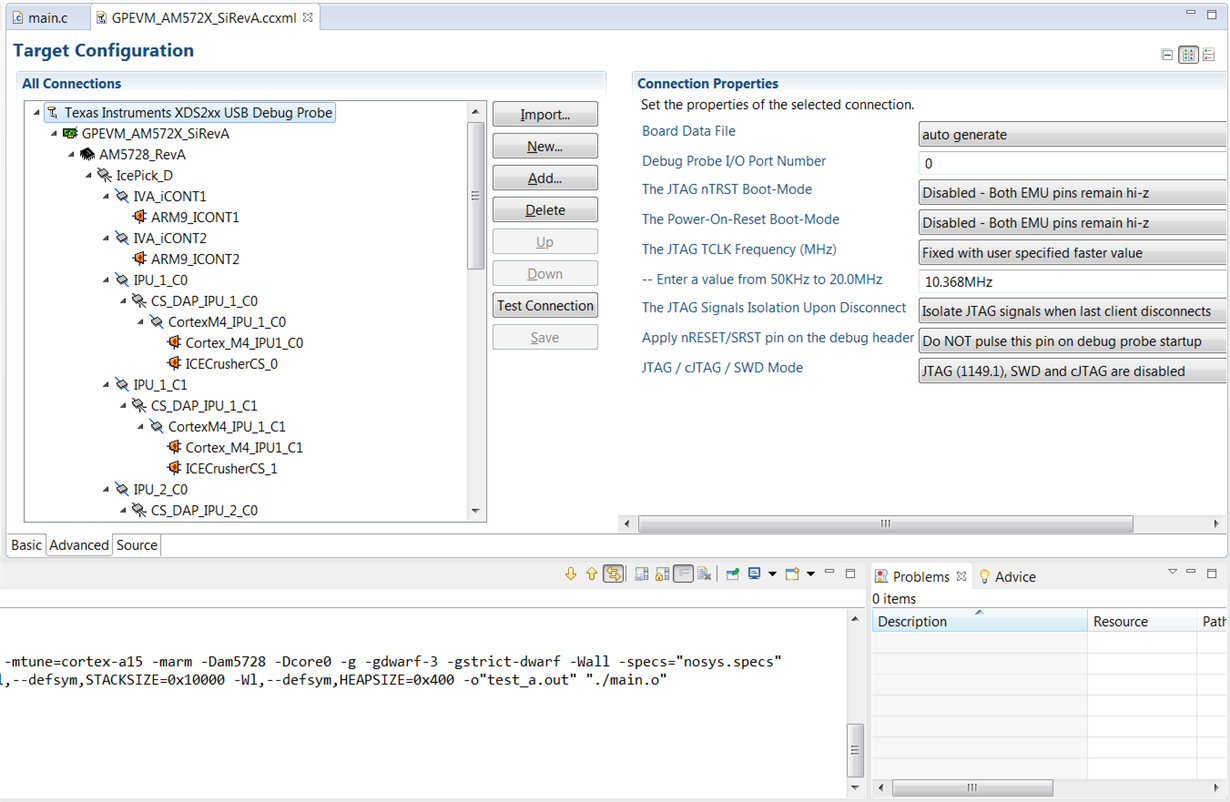
Task: Click the Cortex_M4_IPU1_C0 core icon
Action: 175,343
